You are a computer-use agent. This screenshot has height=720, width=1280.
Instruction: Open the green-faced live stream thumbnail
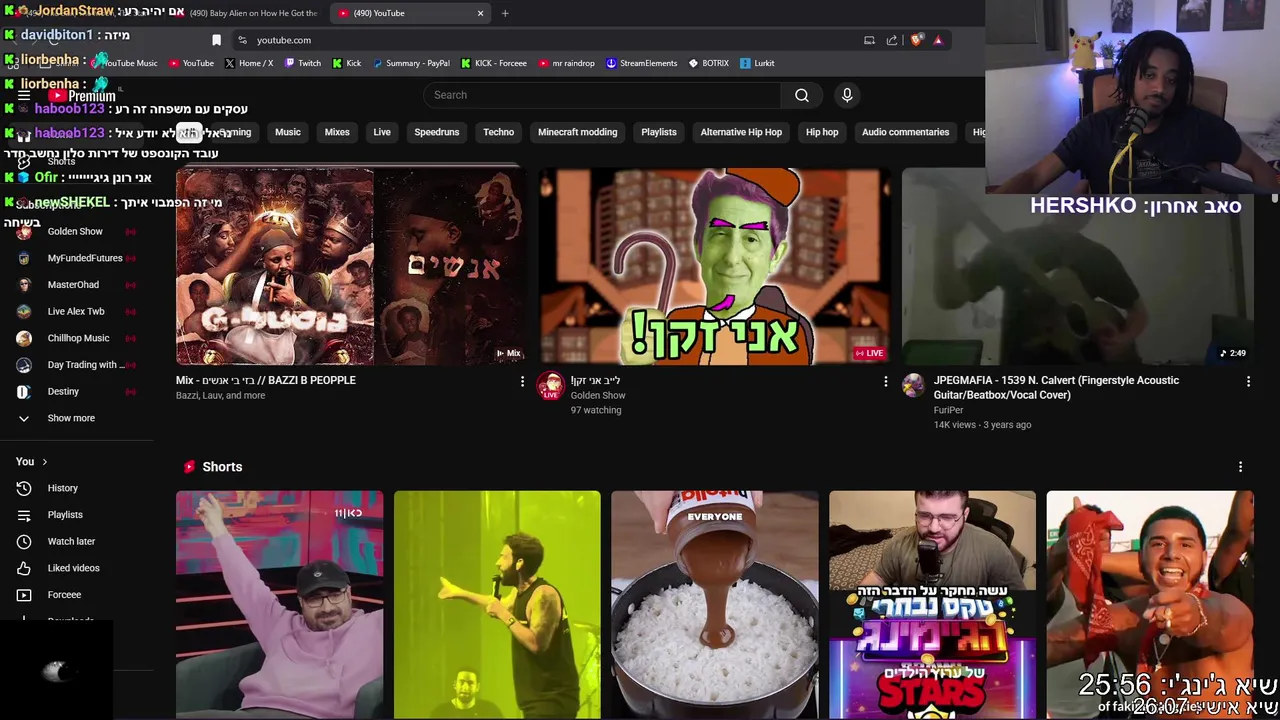(x=714, y=266)
